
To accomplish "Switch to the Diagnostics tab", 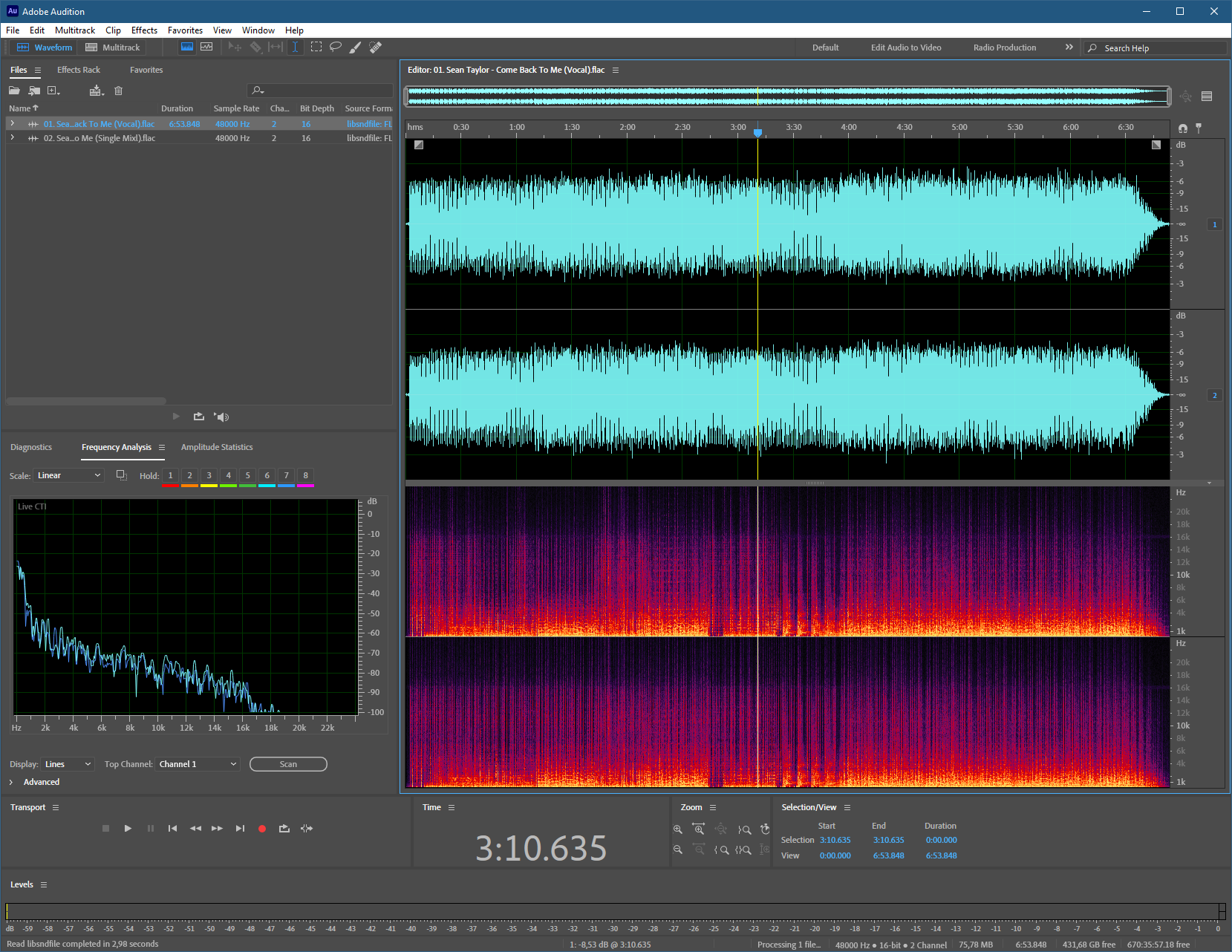I will tap(31, 447).
